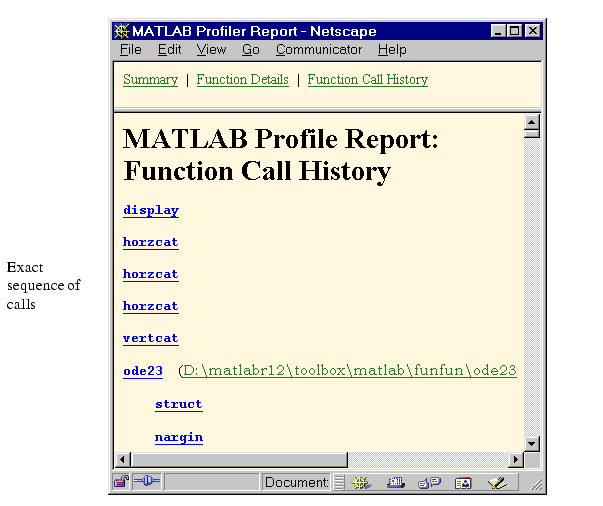Open the Summary report link
This screenshot has height=506, width=603.
(150, 80)
